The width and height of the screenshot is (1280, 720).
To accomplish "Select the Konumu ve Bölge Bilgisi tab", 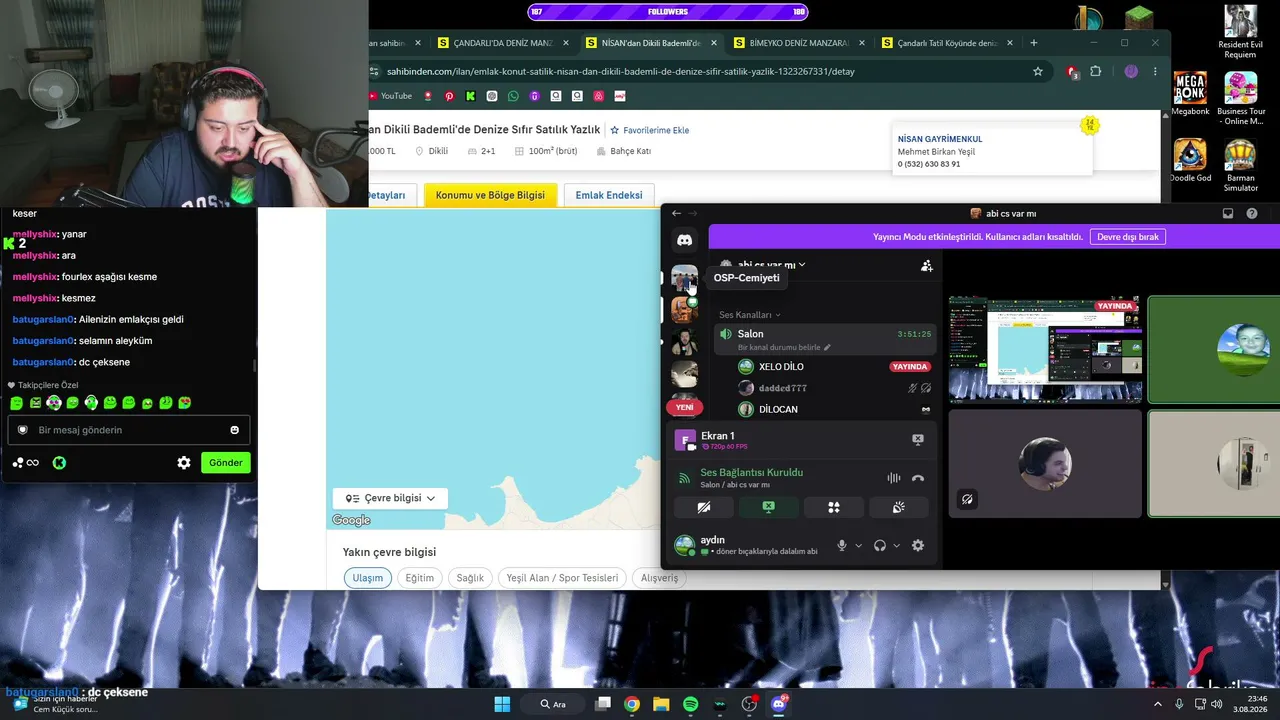I will [490, 195].
